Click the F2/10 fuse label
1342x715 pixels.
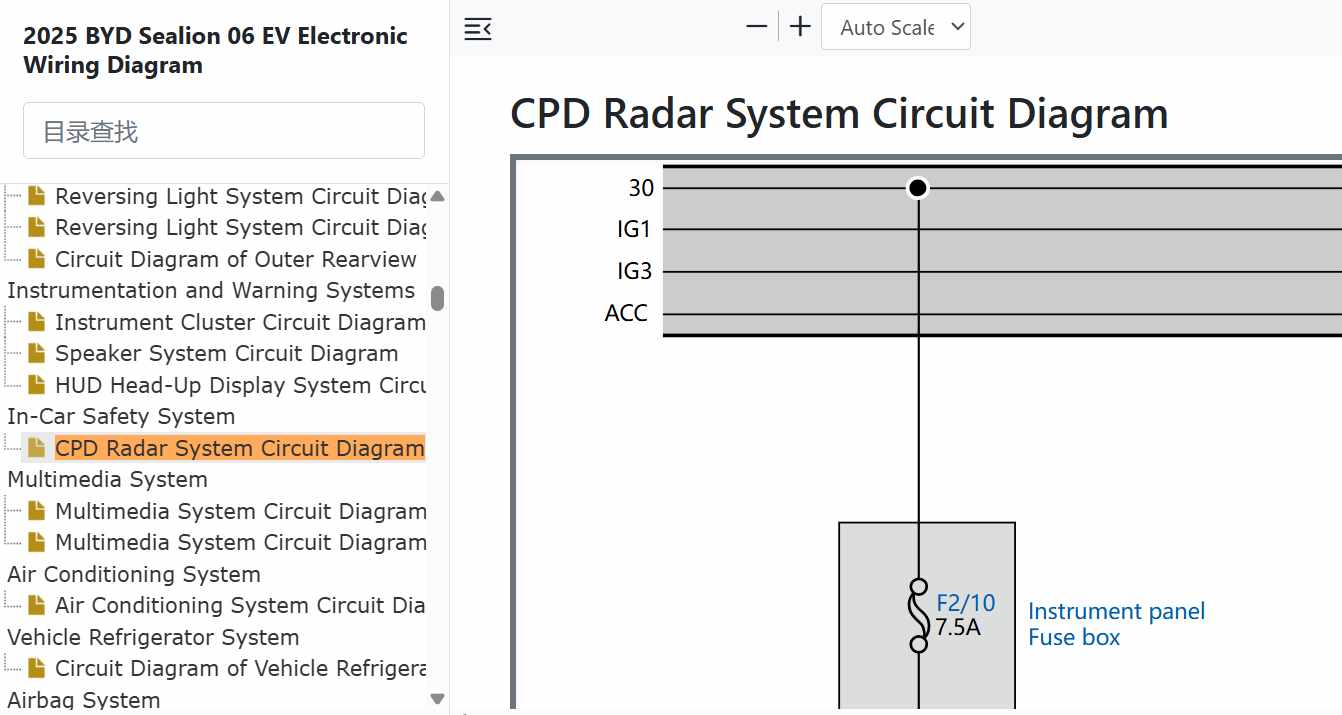point(966,603)
